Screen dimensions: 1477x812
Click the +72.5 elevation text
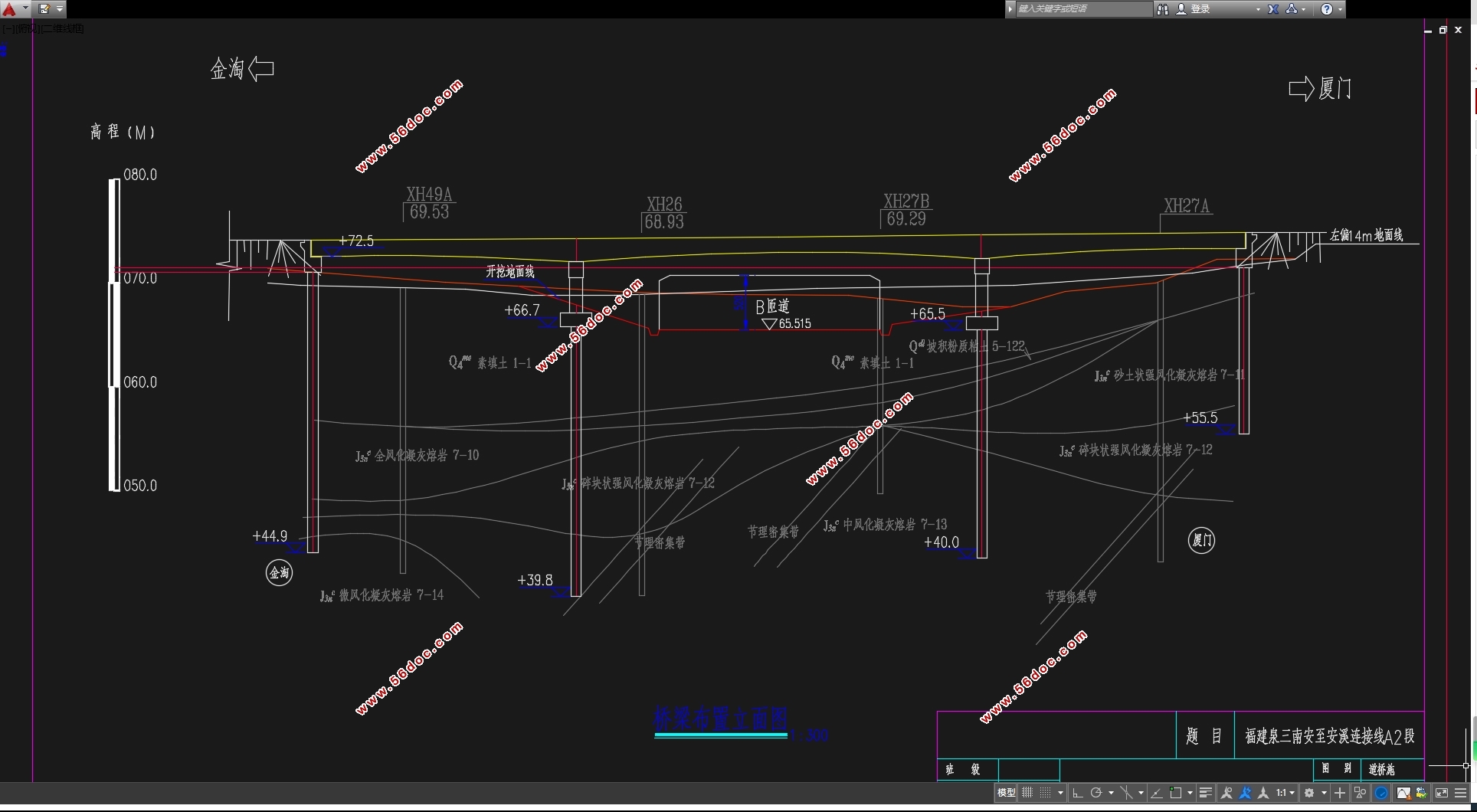coord(356,241)
